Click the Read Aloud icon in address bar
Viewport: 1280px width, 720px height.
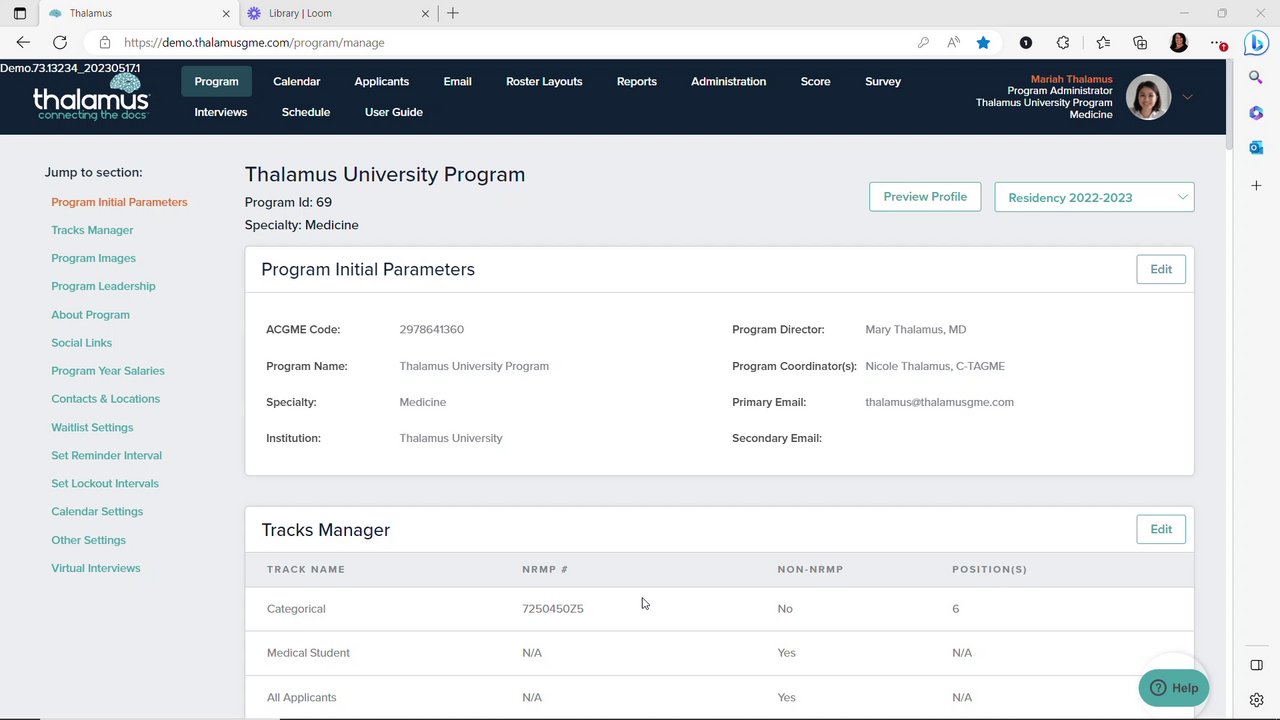(953, 43)
